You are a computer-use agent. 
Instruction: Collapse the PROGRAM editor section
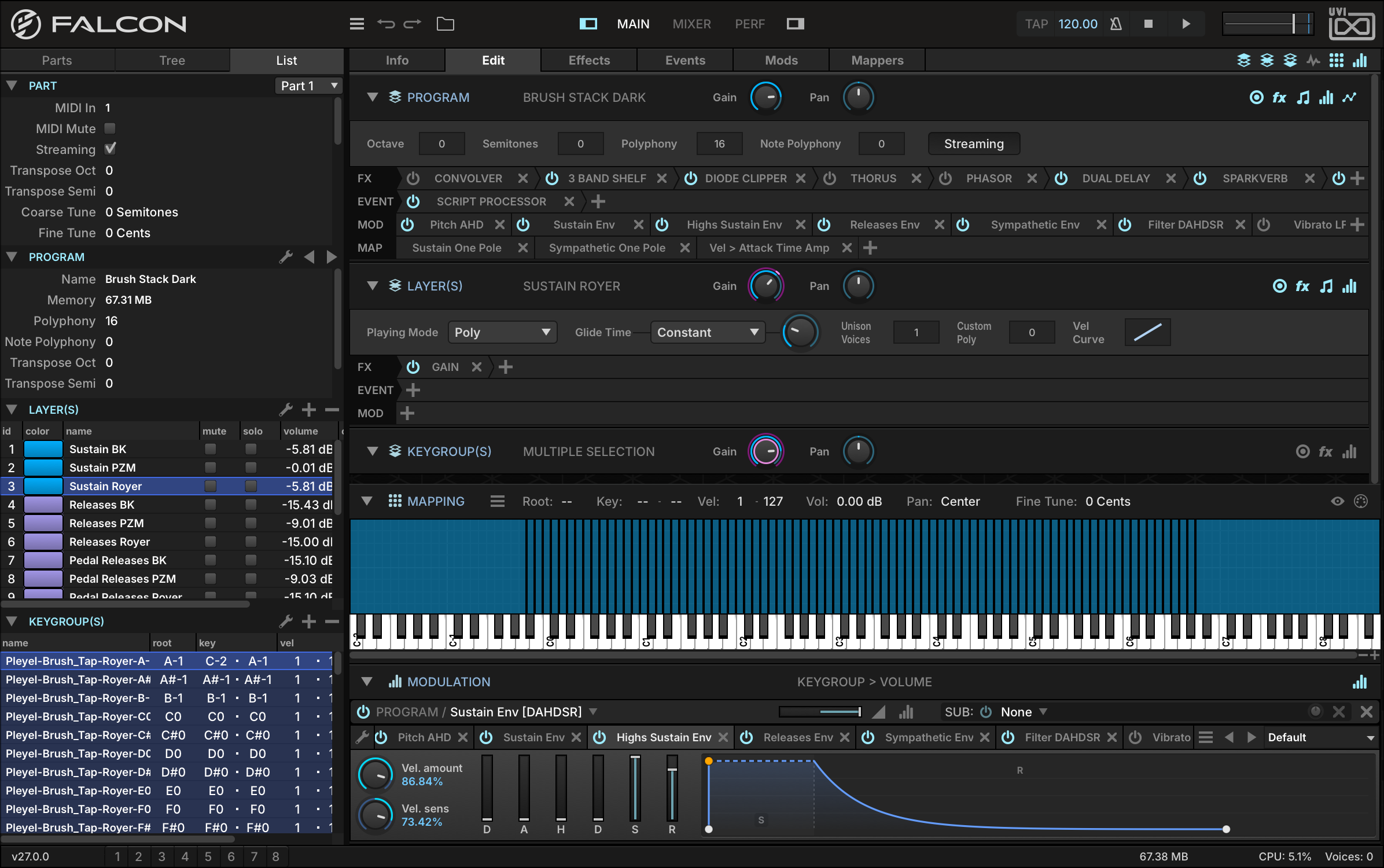click(x=373, y=97)
